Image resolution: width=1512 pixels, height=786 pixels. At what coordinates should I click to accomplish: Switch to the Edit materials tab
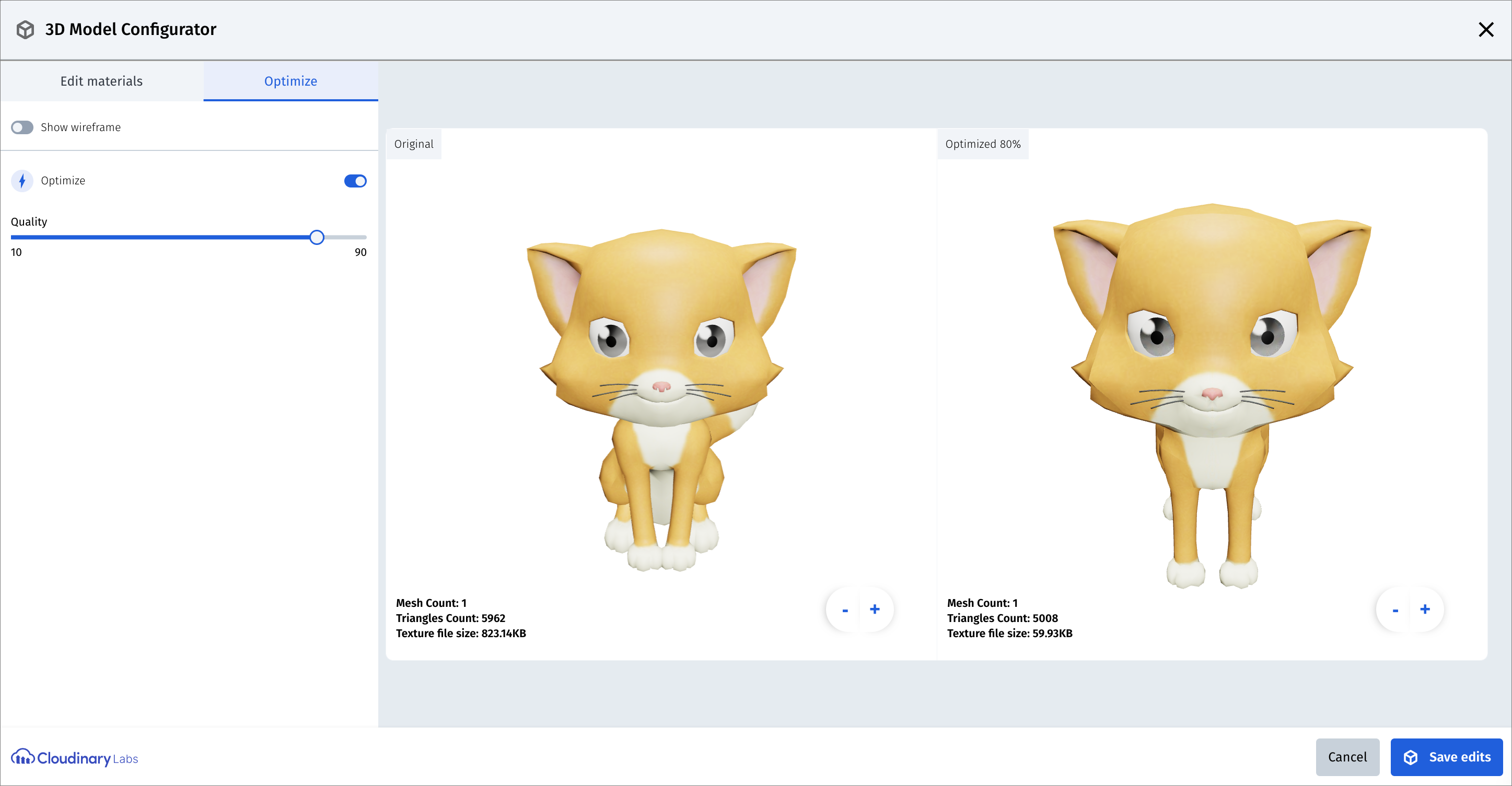(x=101, y=81)
